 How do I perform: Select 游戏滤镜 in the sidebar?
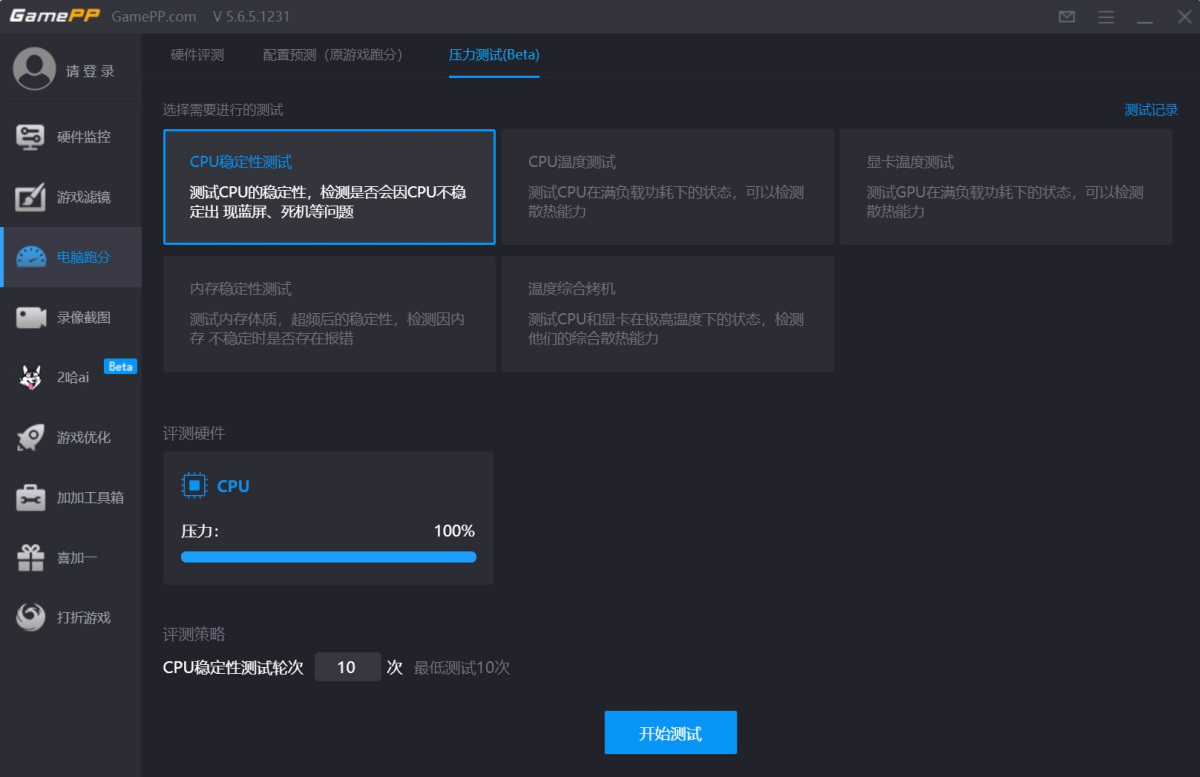coord(70,197)
